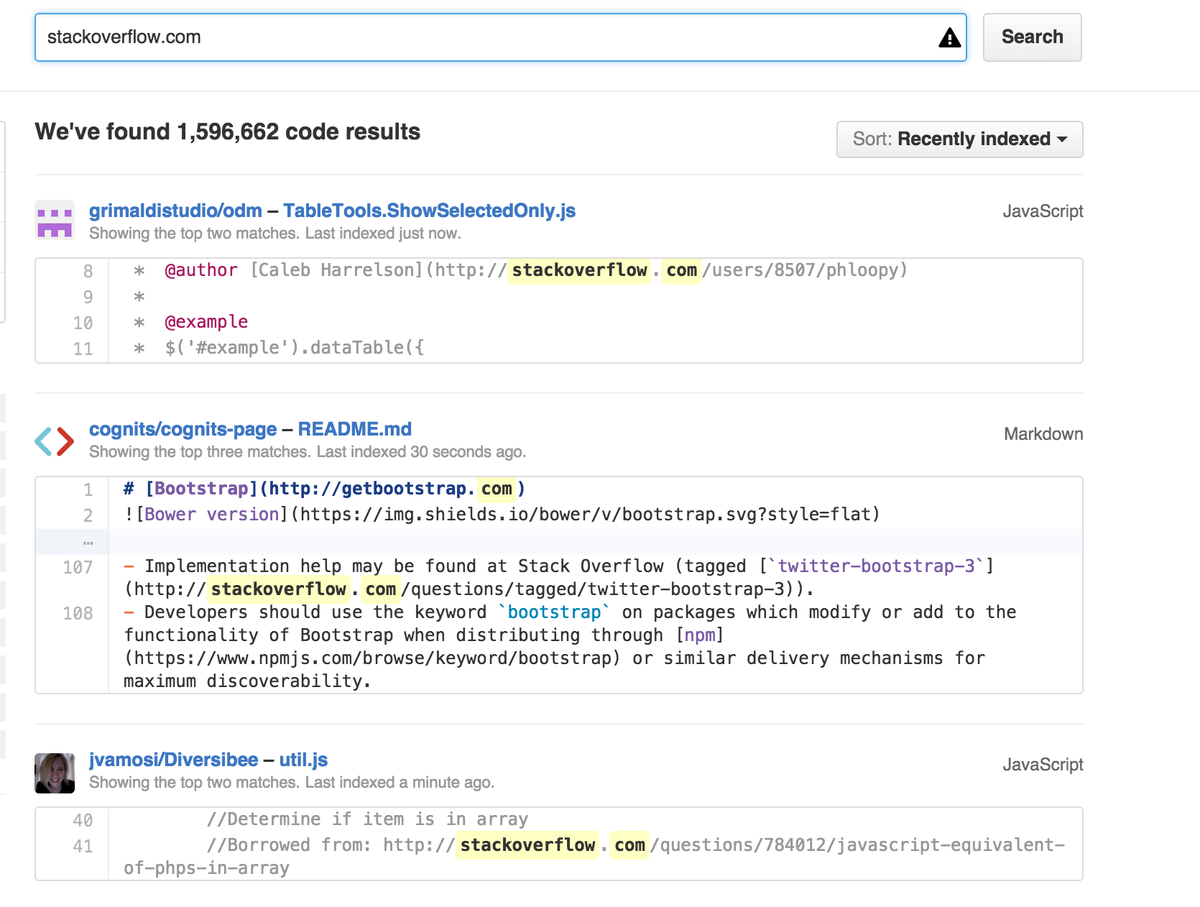Click the 'We've found 1,596,662 code results' heading
The height and width of the screenshot is (907, 1200).
[228, 132]
